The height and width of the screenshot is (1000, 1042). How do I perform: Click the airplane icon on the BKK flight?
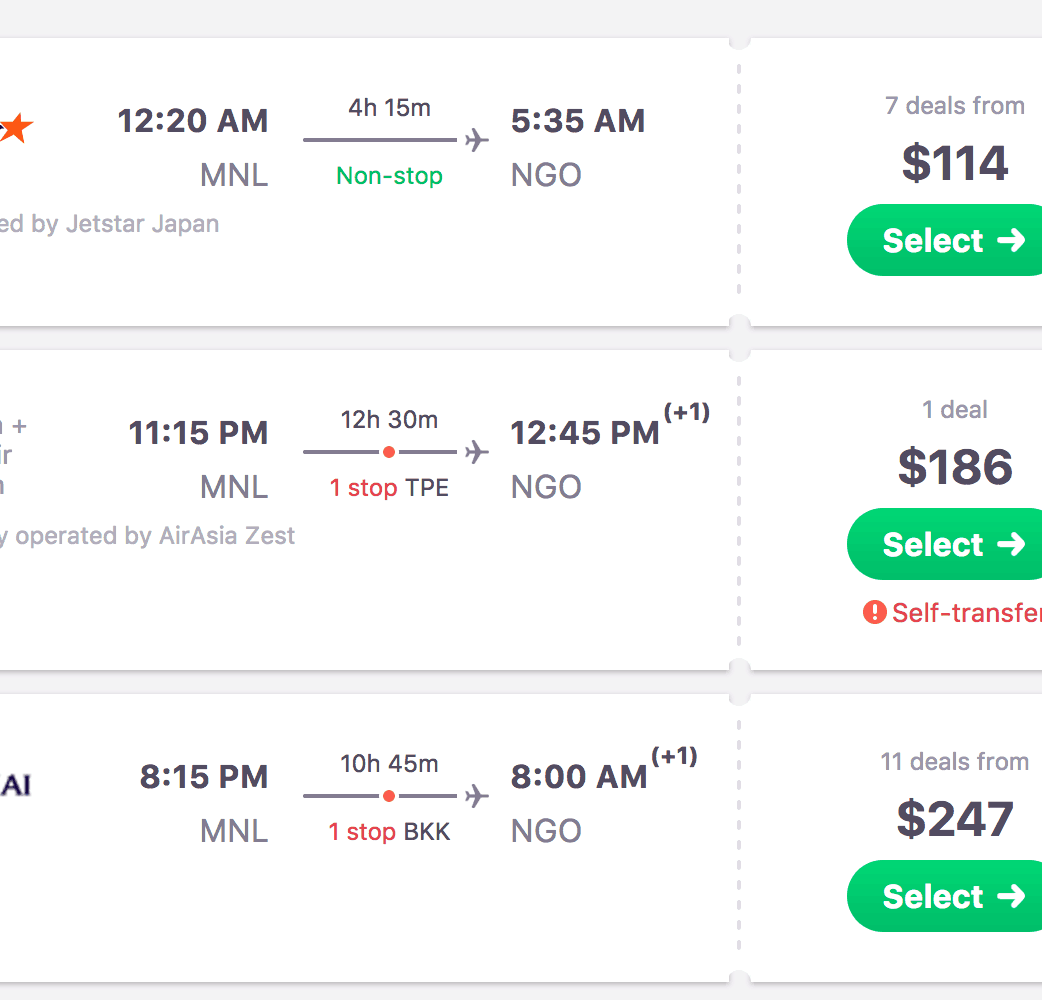477,796
